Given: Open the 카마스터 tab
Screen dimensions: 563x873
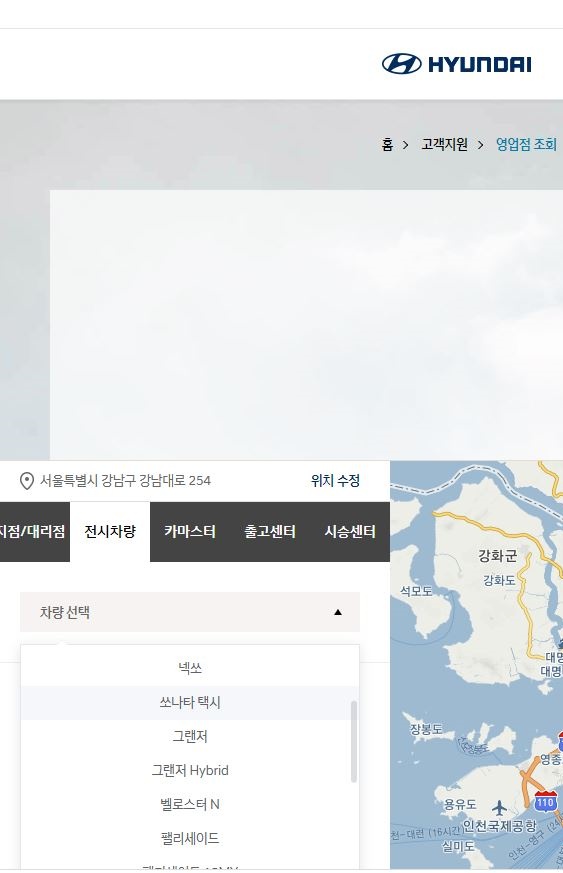Looking at the screenshot, I should click(x=190, y=532).
